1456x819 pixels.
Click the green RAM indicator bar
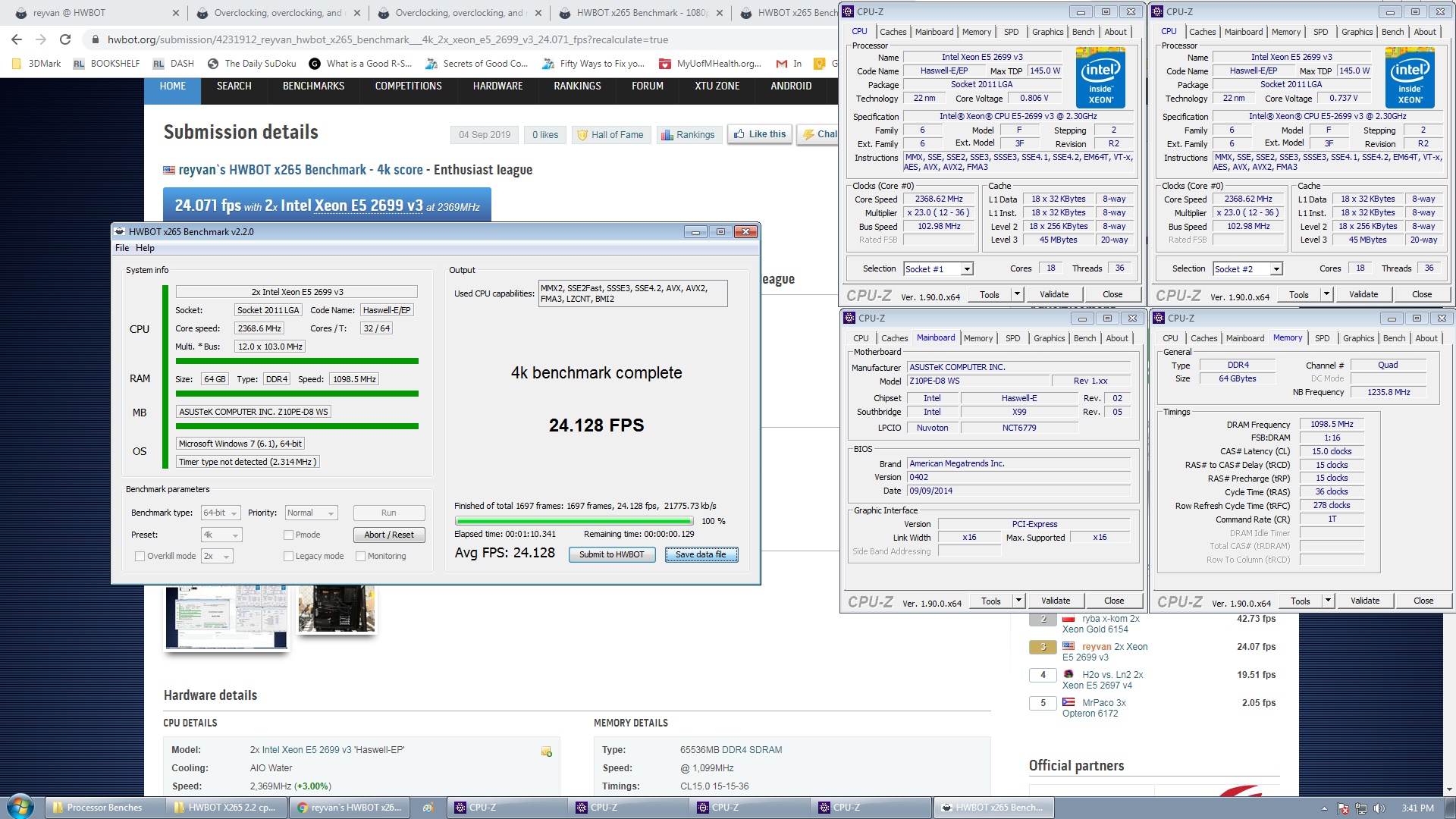[297, 394]
